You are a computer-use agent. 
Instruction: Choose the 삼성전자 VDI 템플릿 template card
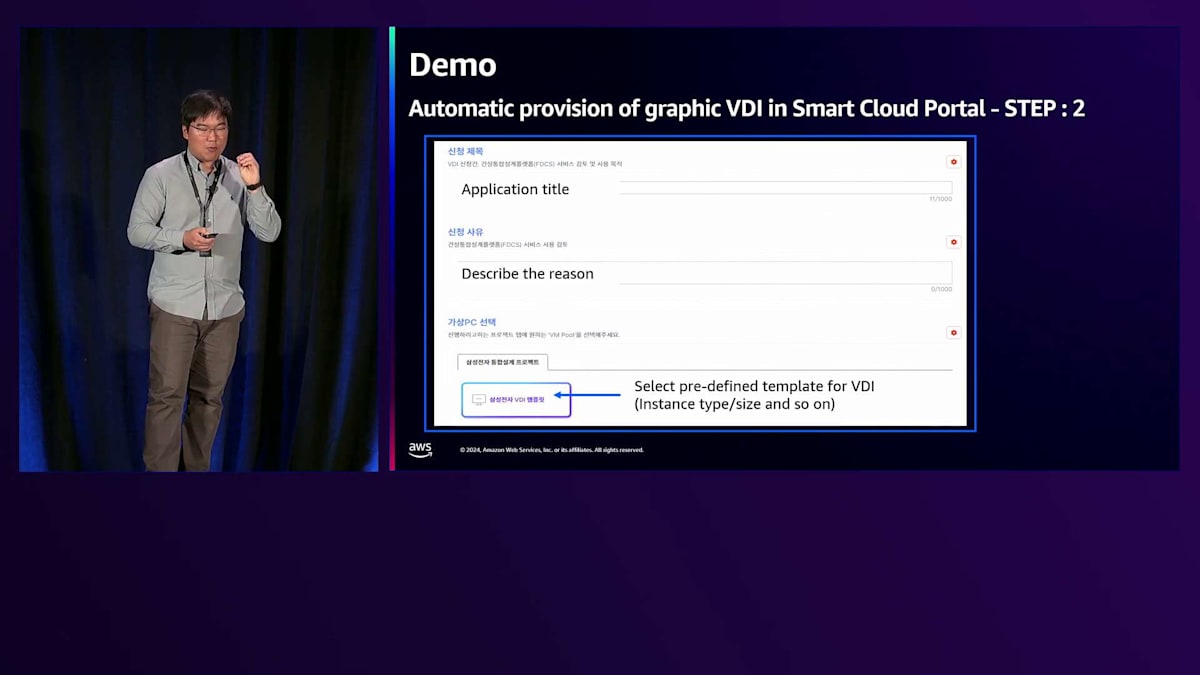point(516,399)
